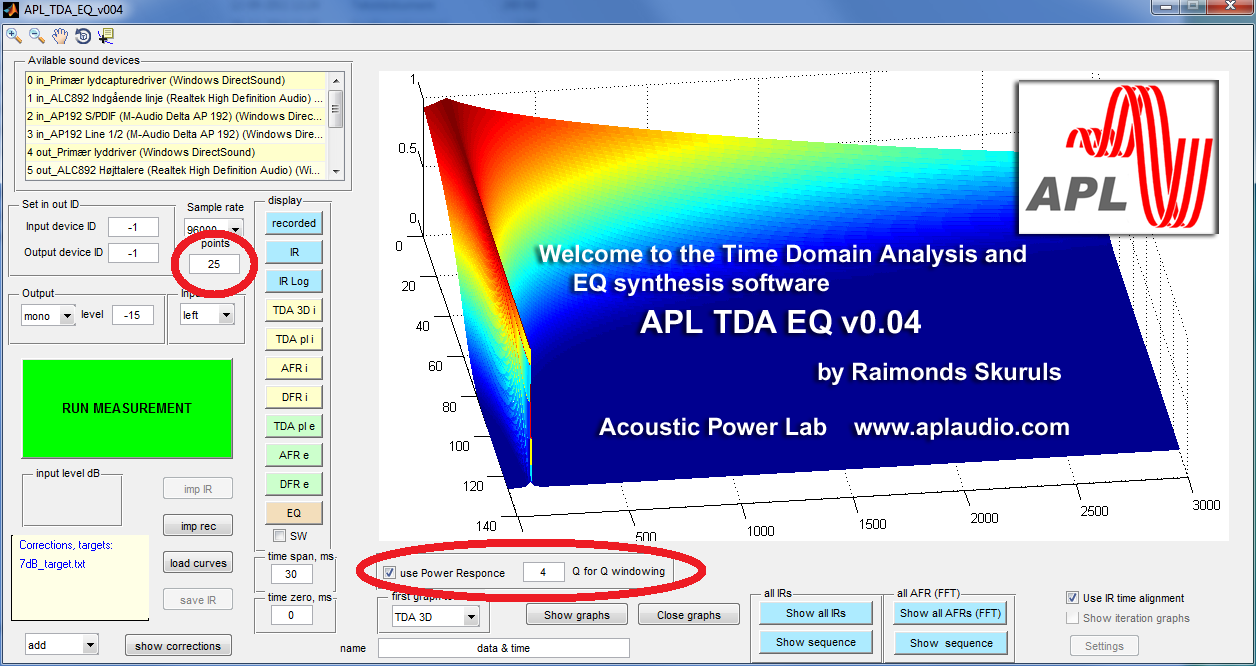This screenshot has height=666, width=1256.
Task: Click Show sequence under all AFR (FFT)
Action: (x=950, y=643)
